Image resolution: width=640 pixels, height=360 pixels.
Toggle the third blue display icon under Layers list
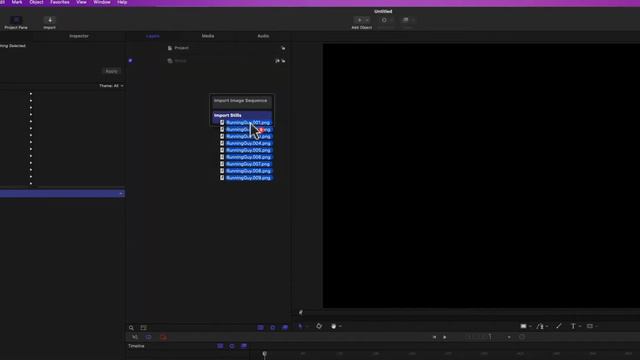[285, 328]
